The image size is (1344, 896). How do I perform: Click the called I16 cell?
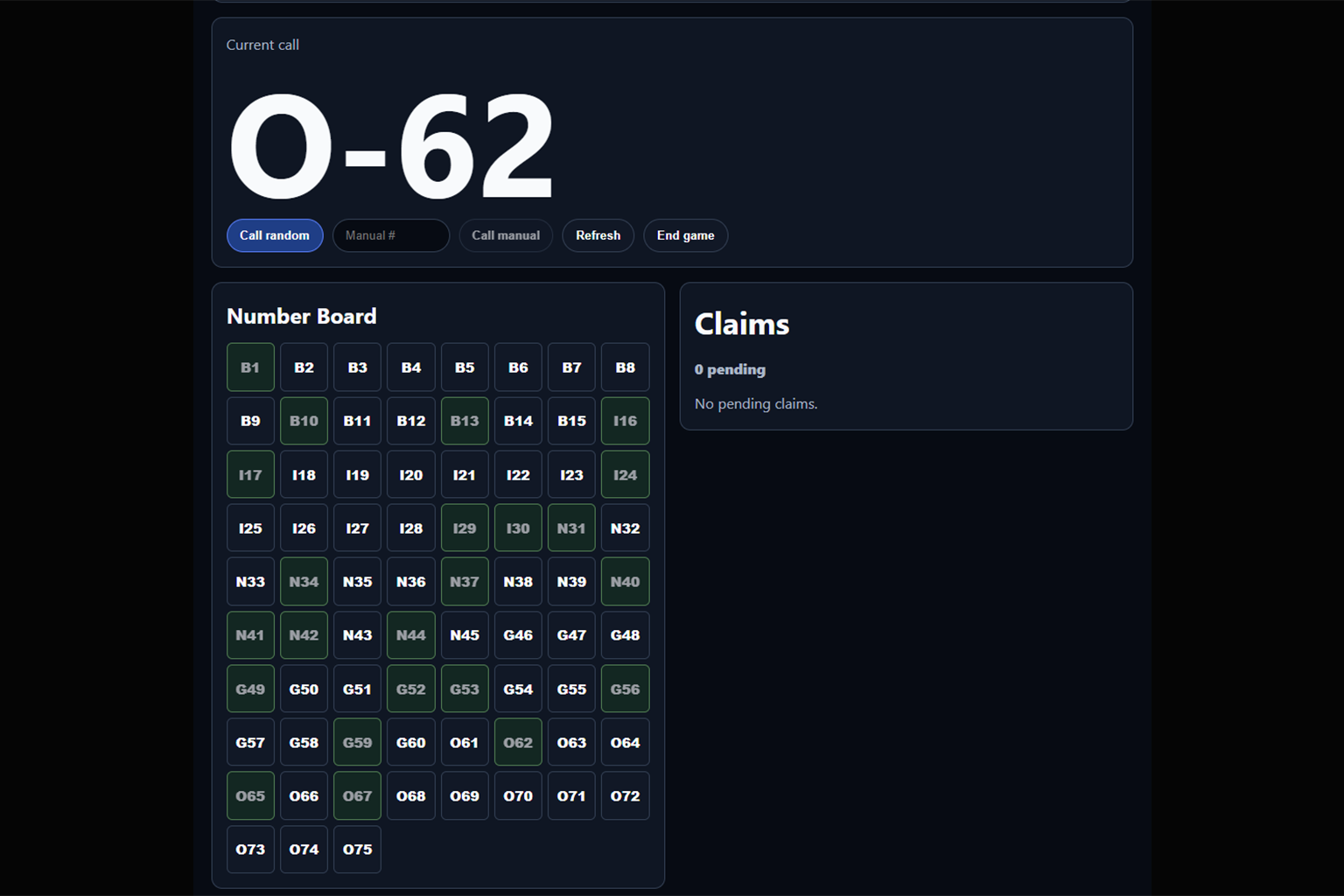click(x=625, y=421)
